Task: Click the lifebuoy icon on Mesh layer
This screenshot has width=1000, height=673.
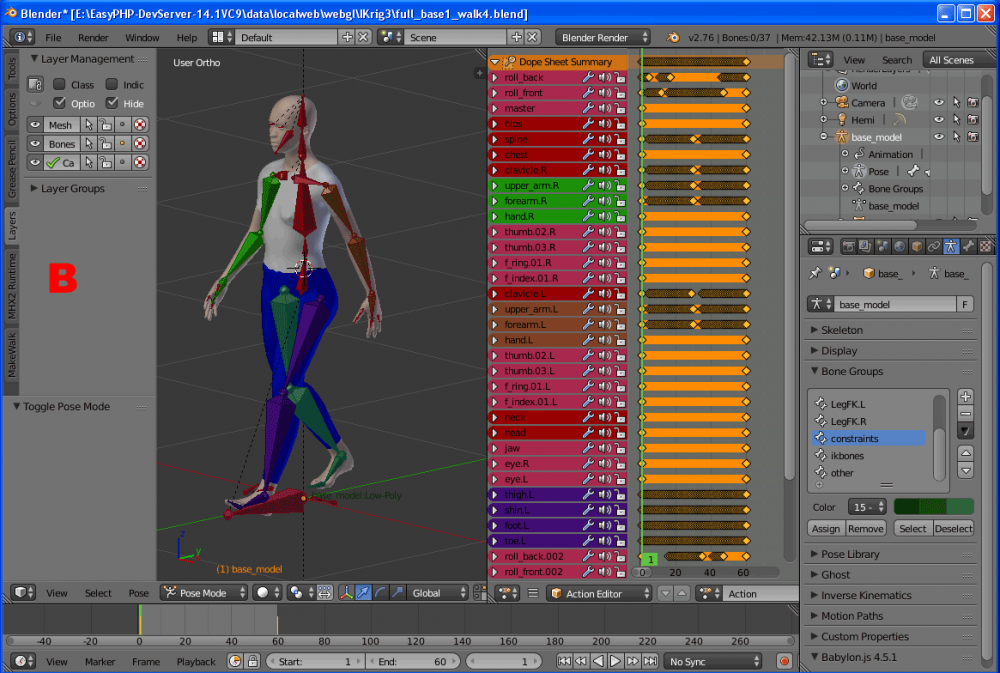Action: [x=140, y=125]
